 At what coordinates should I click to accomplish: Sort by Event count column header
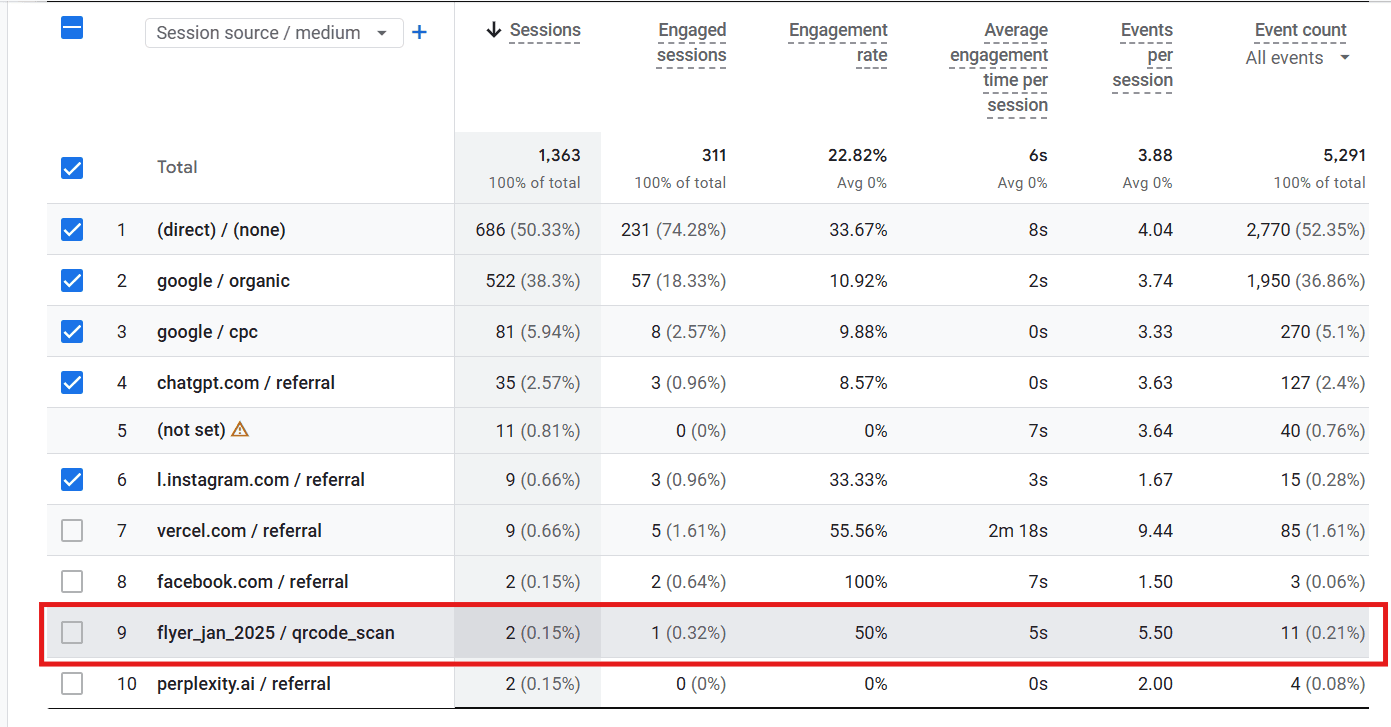click(1301, 30)
